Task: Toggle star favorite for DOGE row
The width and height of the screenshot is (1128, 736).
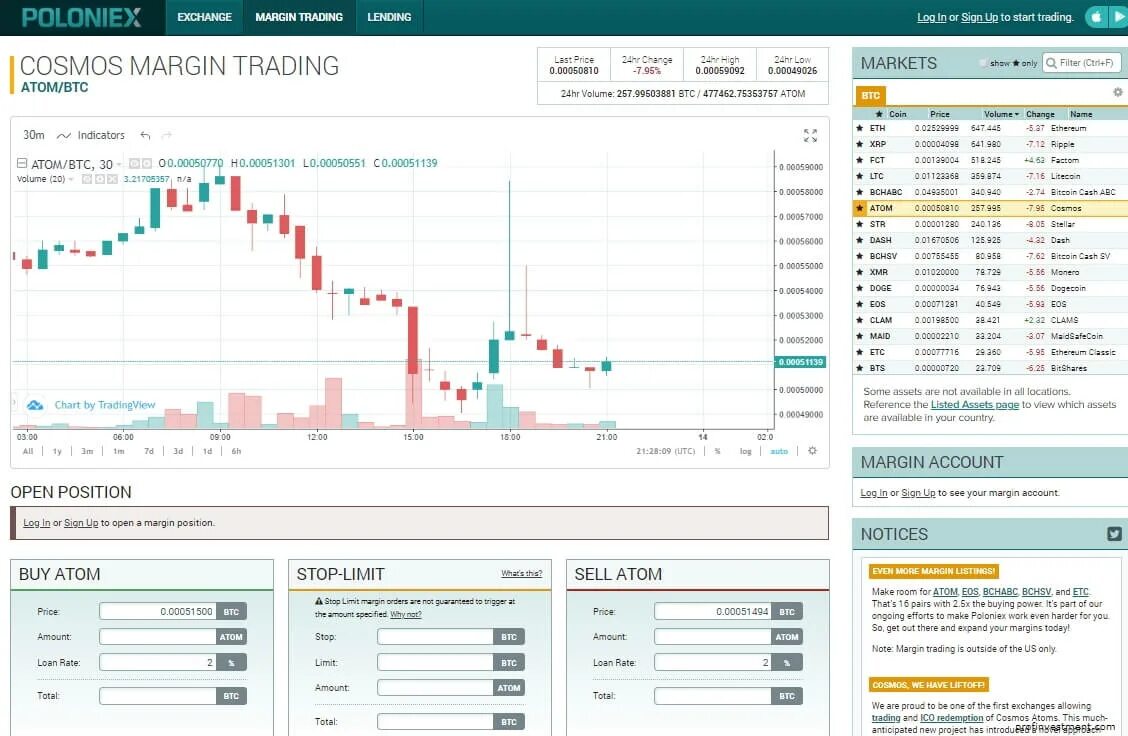Action: tap(860, 288)
